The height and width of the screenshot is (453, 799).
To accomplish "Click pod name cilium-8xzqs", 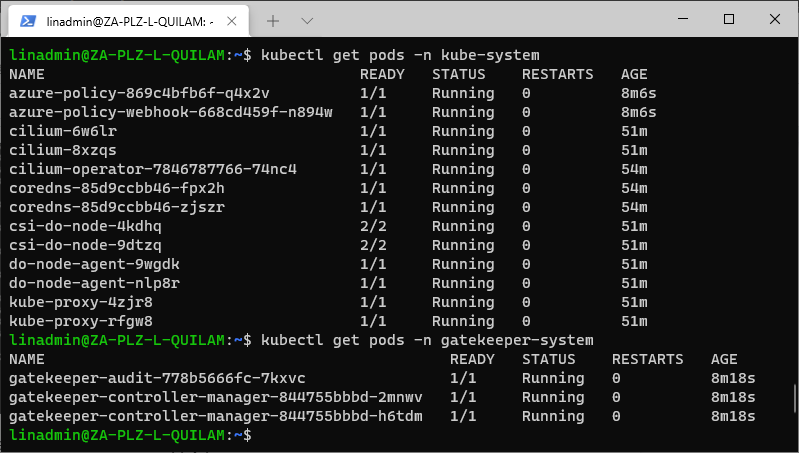I will click(x=63, y=150).
